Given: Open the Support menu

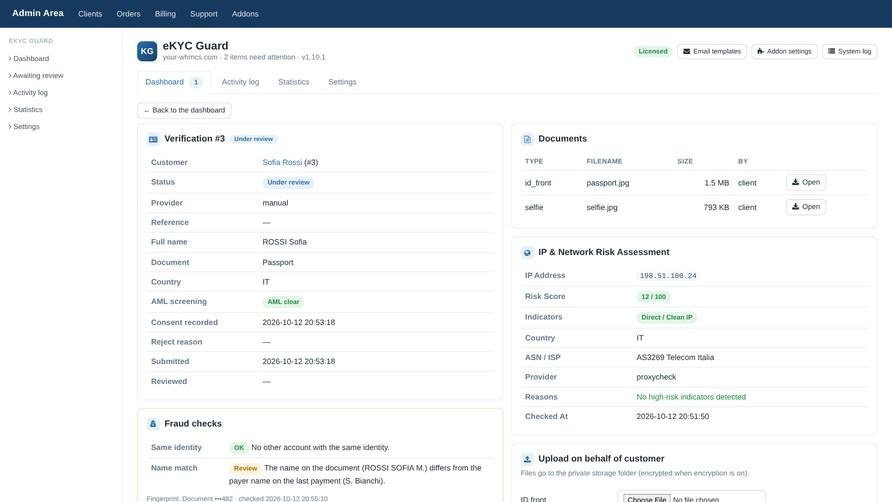Looking at the screenshot, I should pos(204,14).
